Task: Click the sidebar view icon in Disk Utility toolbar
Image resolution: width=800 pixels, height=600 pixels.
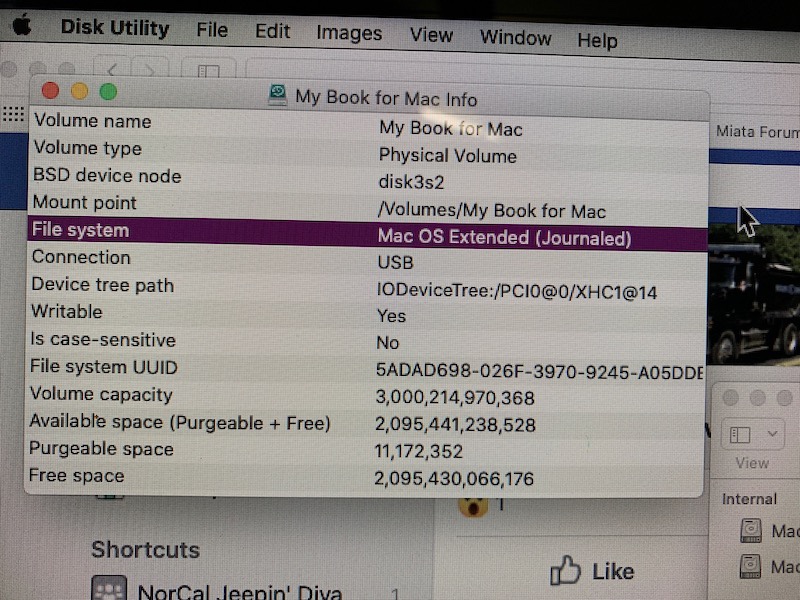Action: [740, 435]
